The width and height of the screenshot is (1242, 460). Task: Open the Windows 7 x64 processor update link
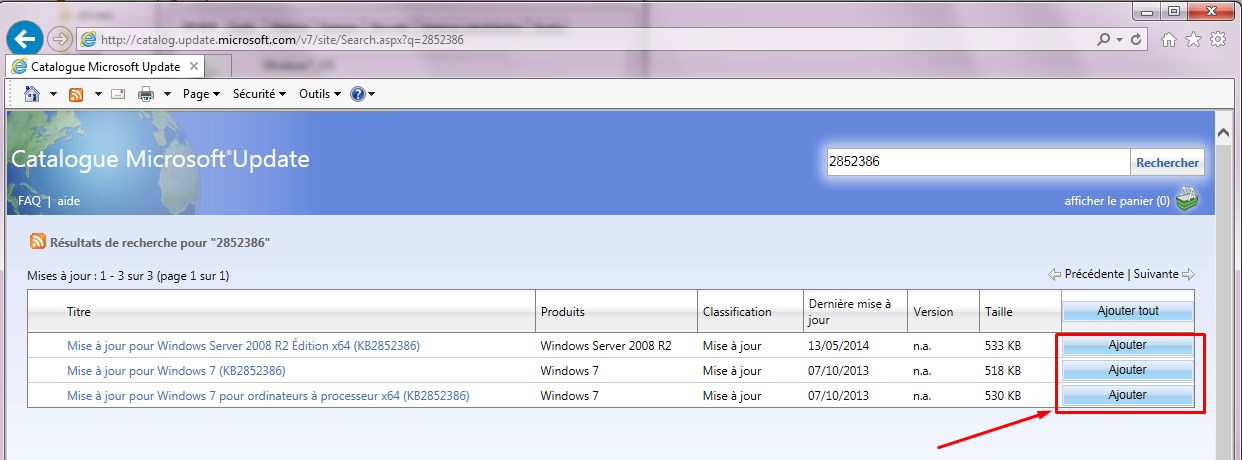click(x=268, y=396)
